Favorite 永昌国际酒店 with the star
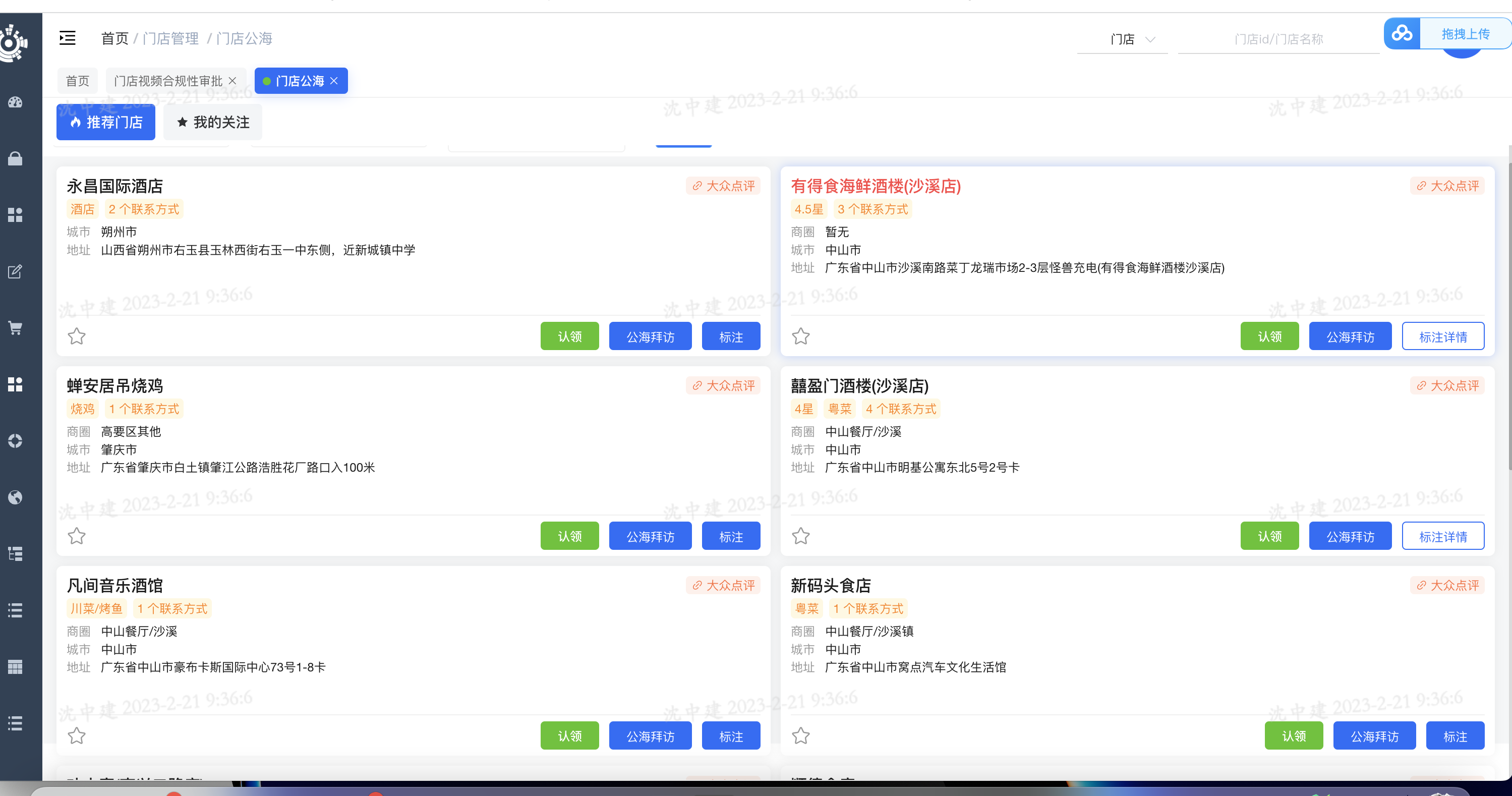1512x796 pixels. pyautogui.click(x=76, y=336)
